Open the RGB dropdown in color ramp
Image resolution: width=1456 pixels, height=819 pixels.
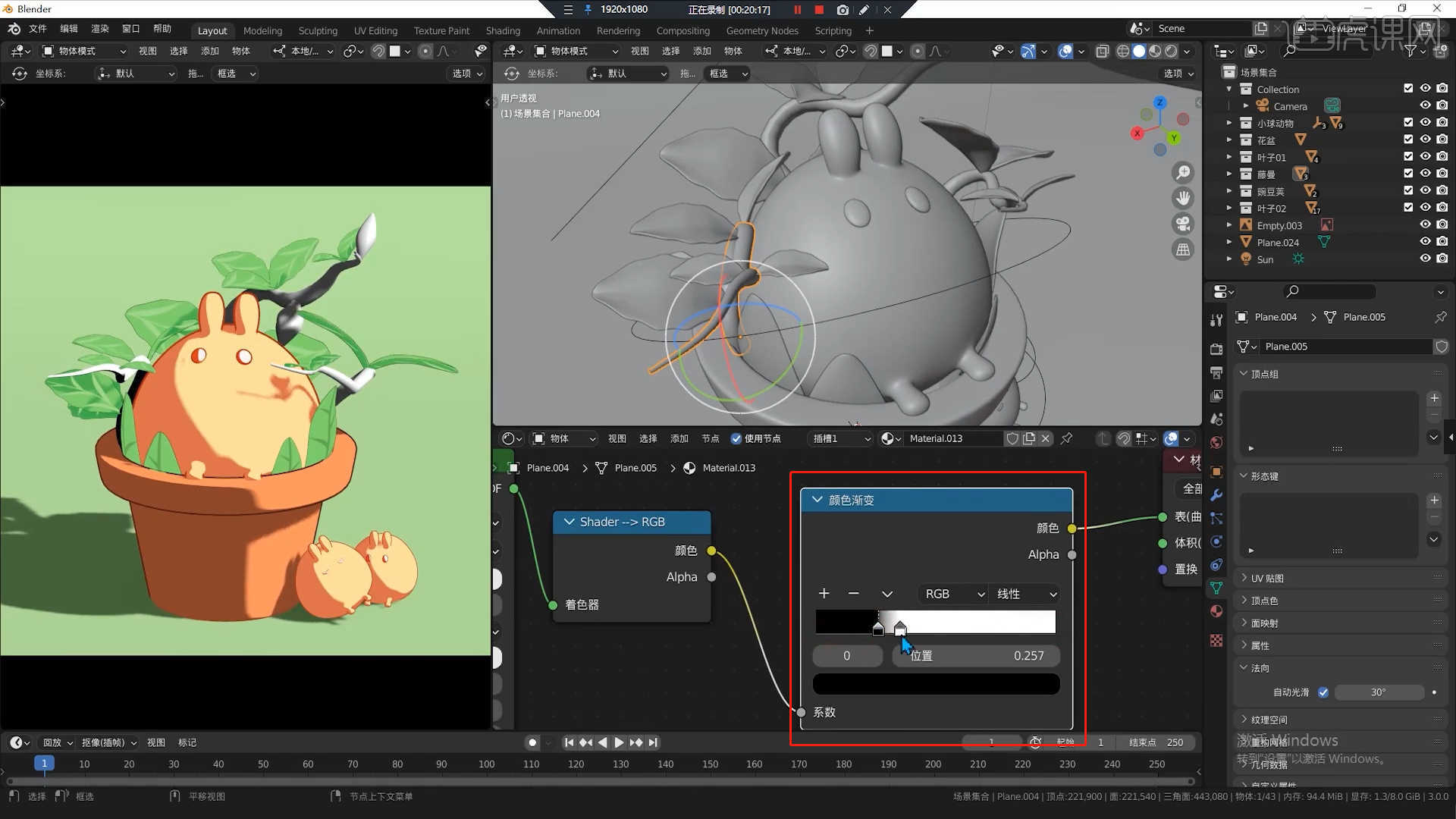coord(952,594)
